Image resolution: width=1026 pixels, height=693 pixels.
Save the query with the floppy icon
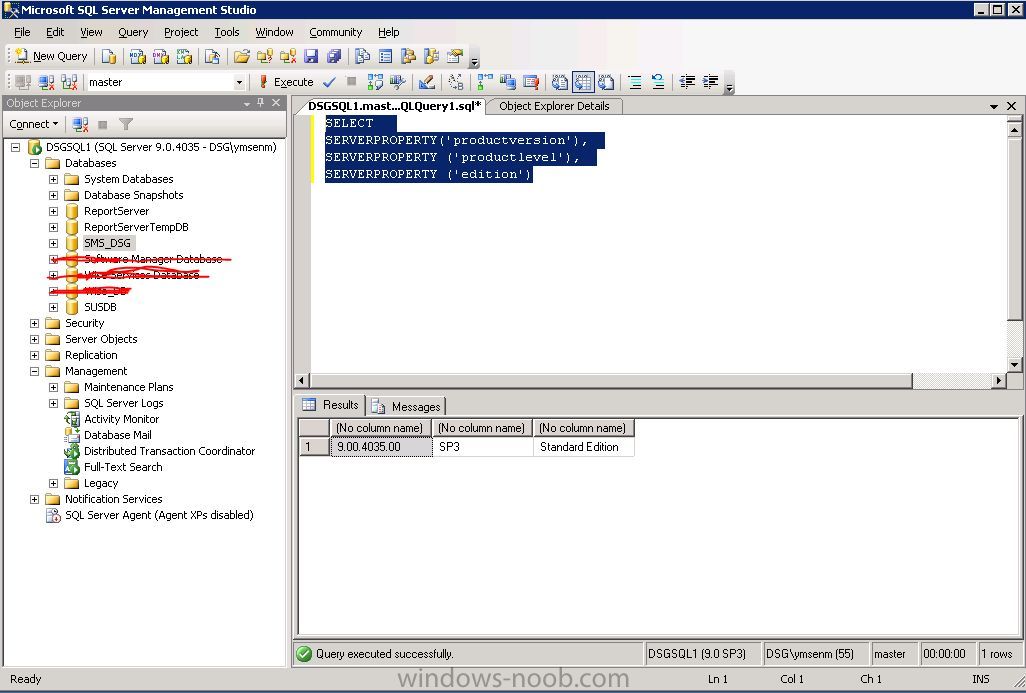[x=311, y=56]
